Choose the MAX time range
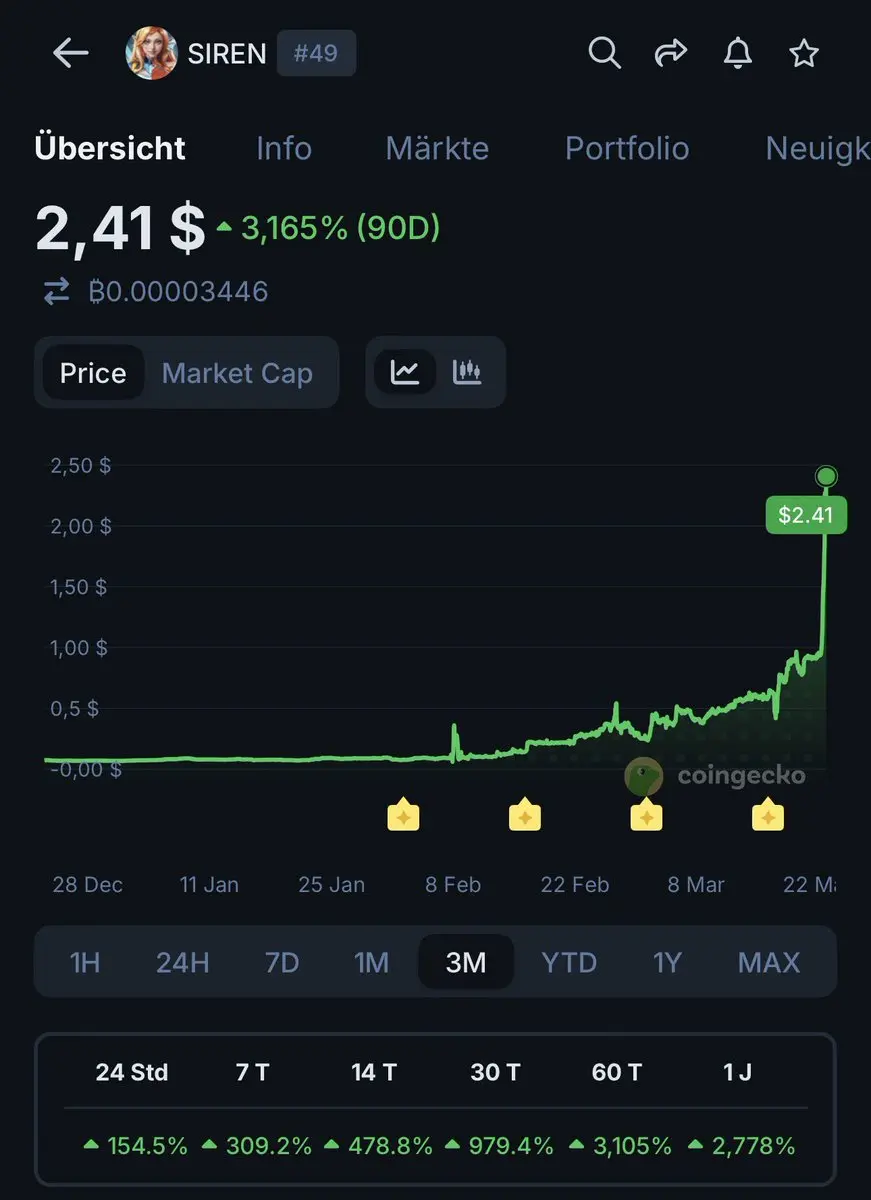This screenshot has height=1200, width=871. (769, 962)
